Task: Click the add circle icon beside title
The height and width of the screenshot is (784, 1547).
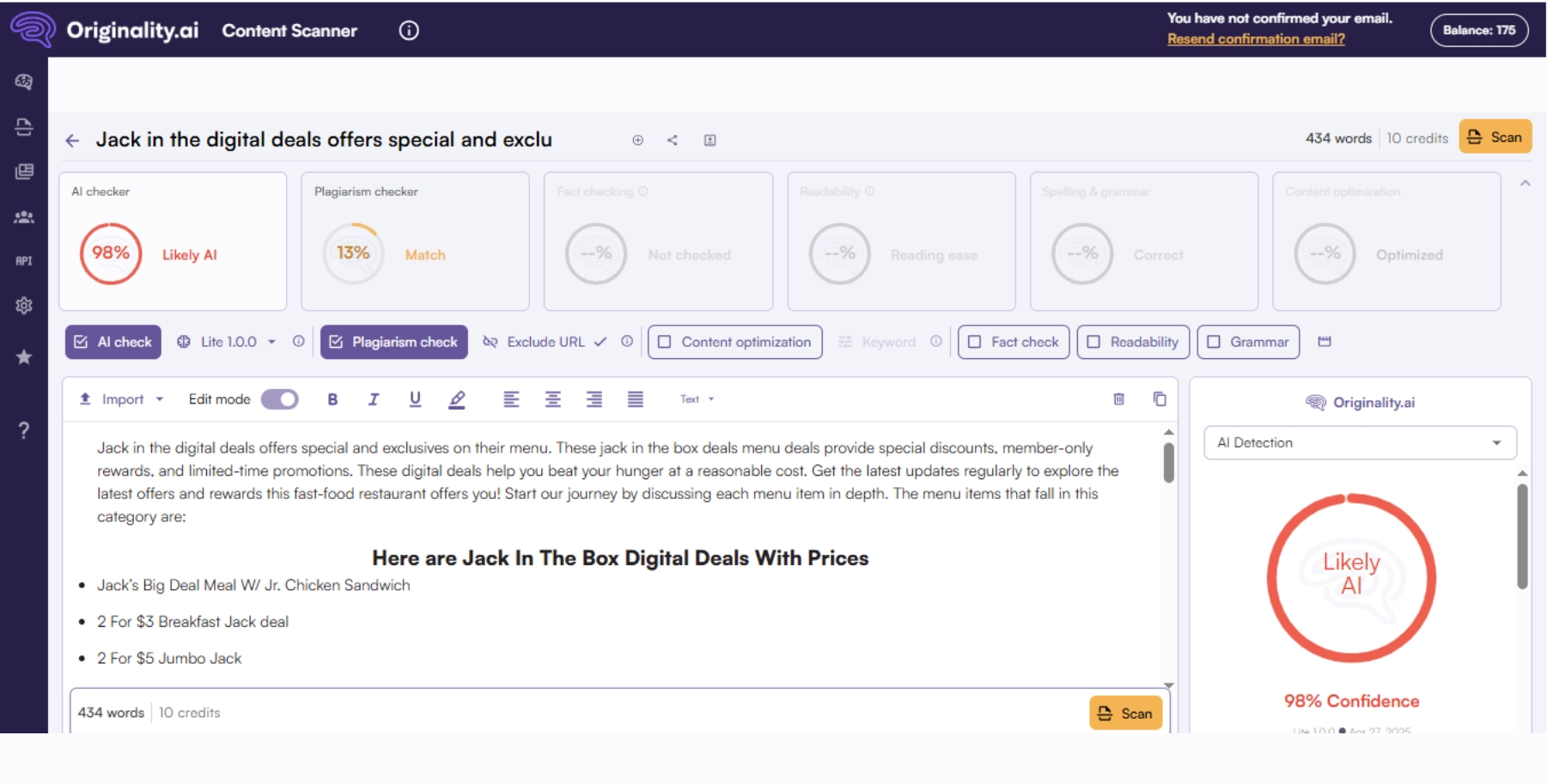Action: coord(637,140)
